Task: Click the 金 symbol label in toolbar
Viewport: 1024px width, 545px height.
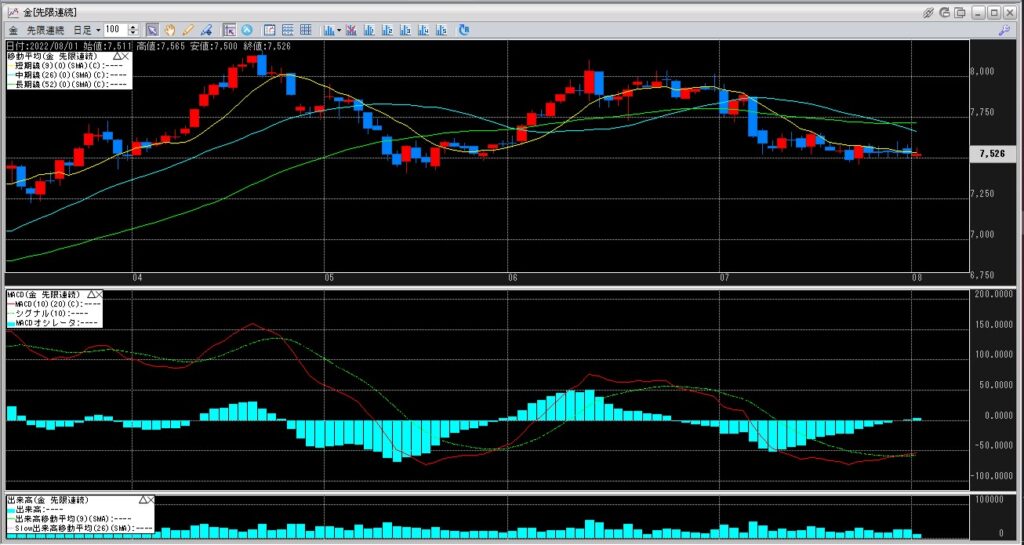Action: 13,30
